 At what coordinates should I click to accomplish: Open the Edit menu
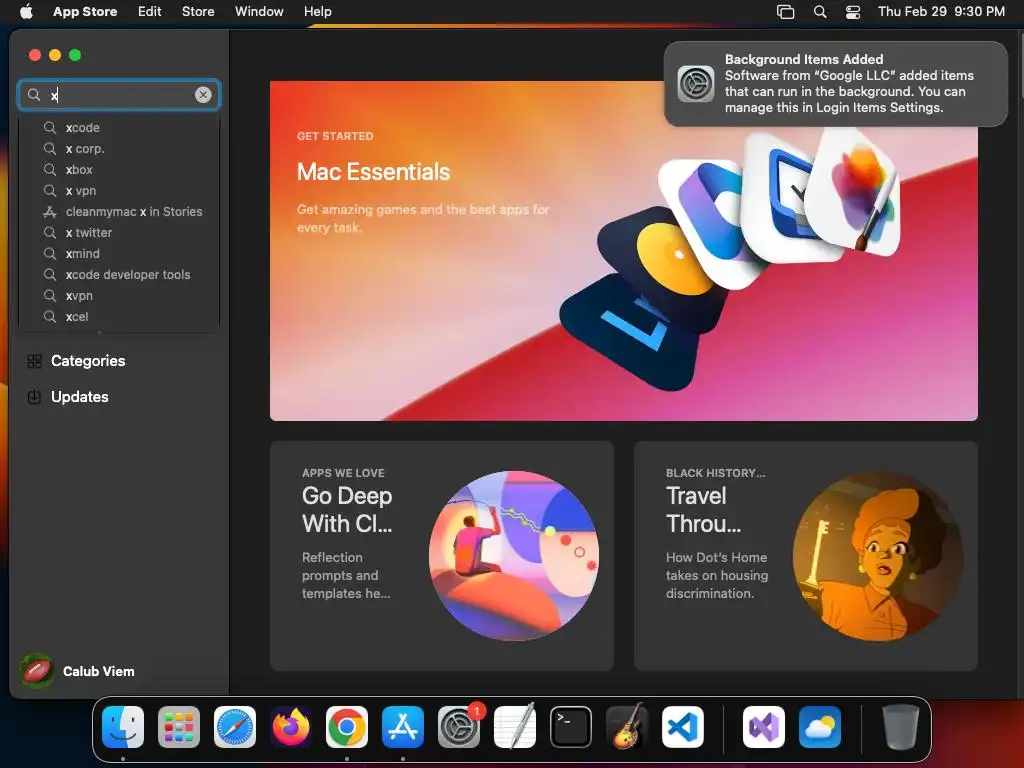click(150, 12)
